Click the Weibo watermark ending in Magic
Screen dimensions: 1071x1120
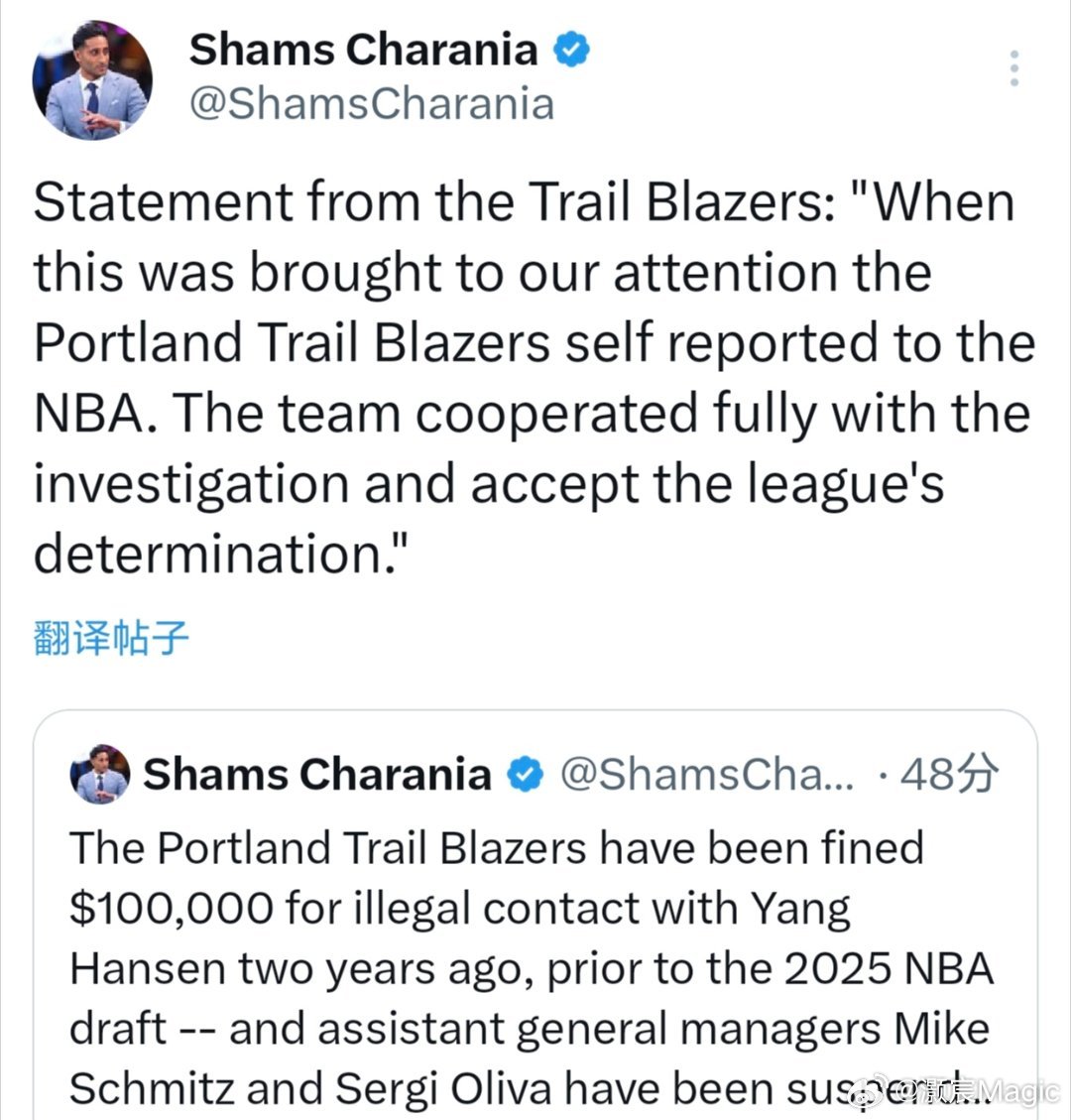(977, 1092)
